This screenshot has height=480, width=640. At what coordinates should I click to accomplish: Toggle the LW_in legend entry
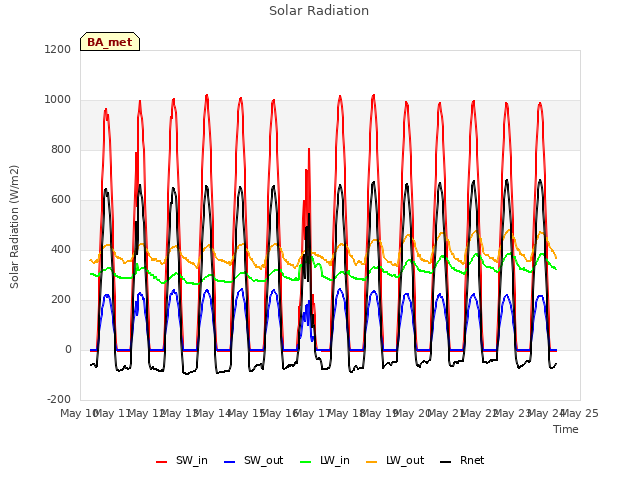tap(325, 461)
